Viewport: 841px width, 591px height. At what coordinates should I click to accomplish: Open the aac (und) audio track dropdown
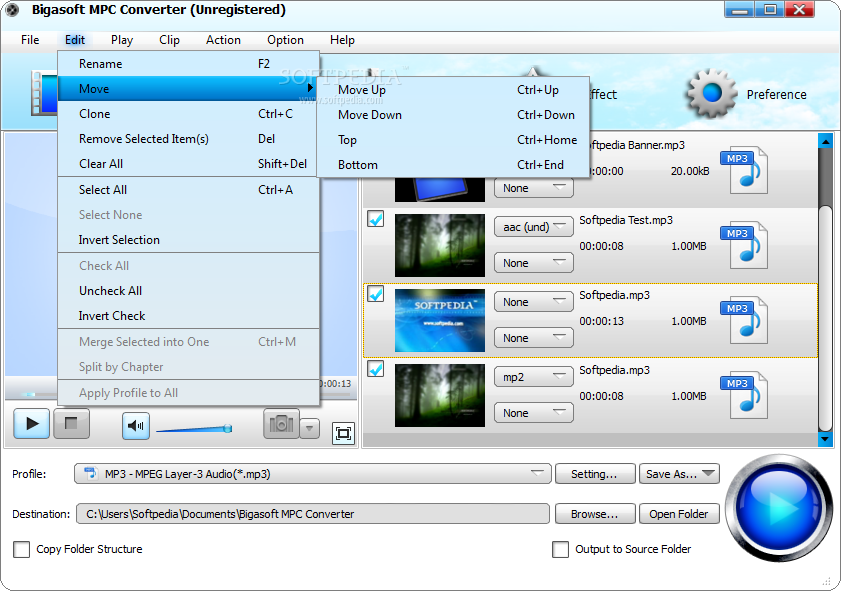click(534, 227)
